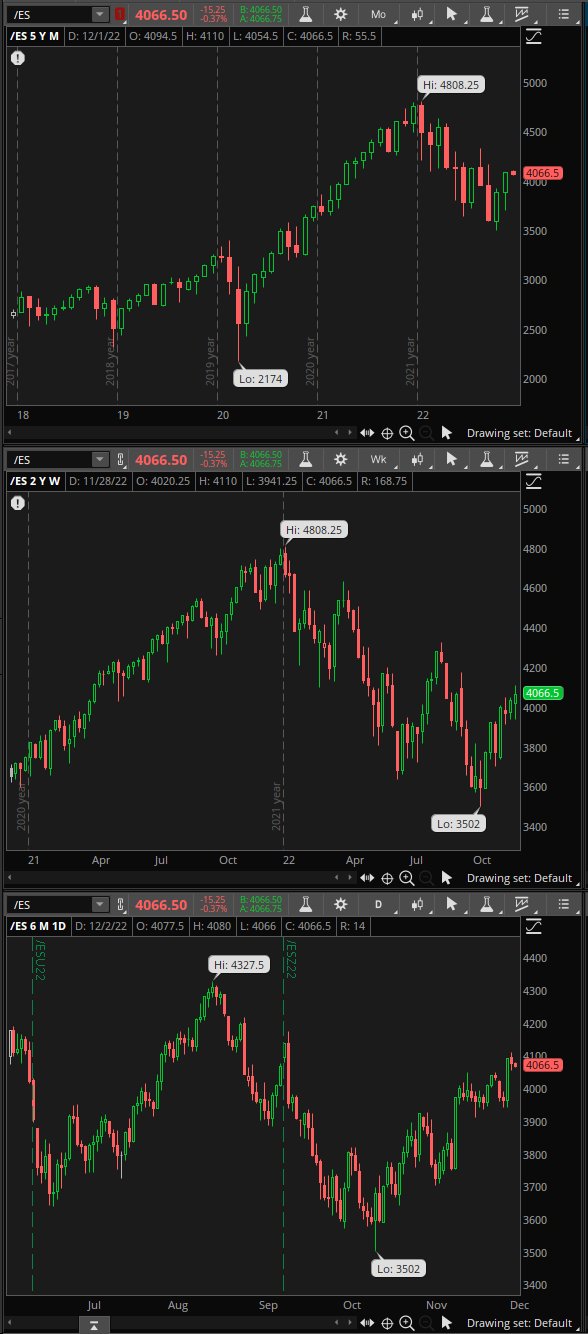Open Edit Studies flask in weekly chart toolbar
Image resolution: width=588 pixels, height=1334 pixels.
click(304, 460)
